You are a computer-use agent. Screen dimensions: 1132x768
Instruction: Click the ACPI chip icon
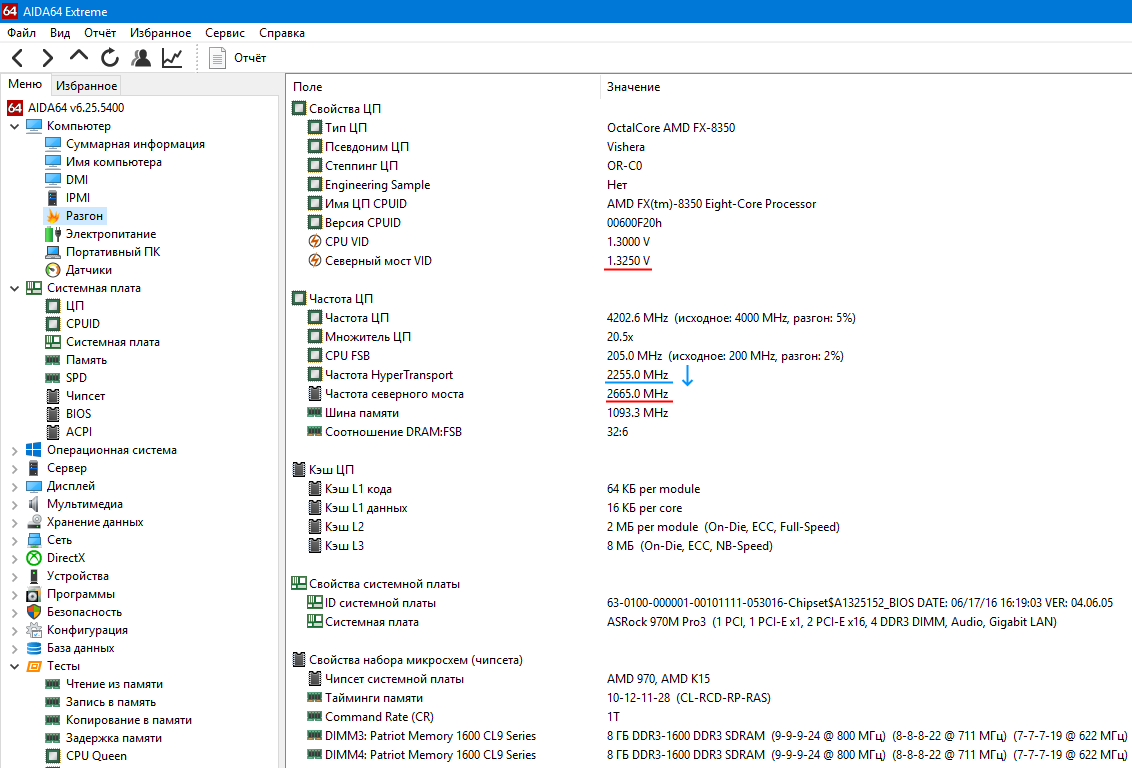coord(53,432)
